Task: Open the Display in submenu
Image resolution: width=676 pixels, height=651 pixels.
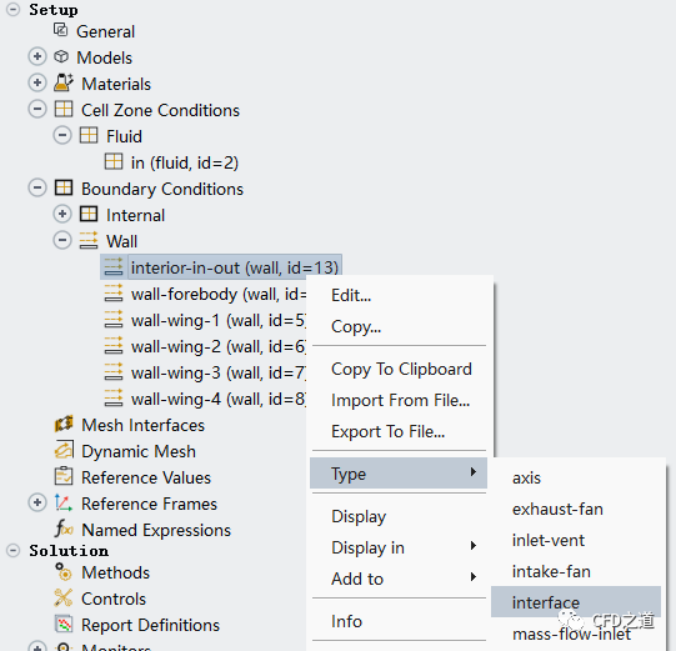Action: click(368, 547)
